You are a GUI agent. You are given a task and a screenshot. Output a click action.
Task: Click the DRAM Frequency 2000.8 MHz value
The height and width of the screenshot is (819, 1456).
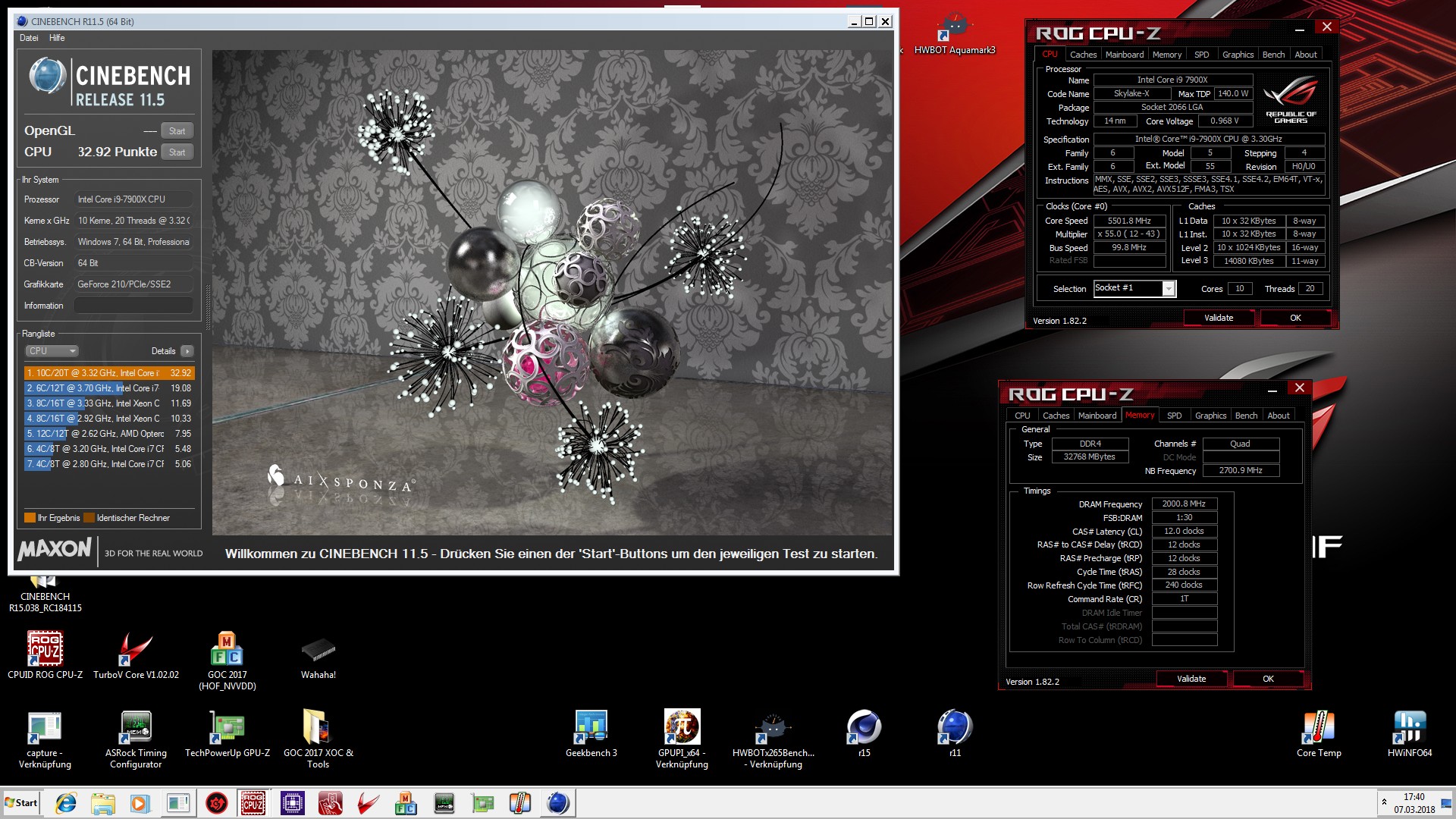[1184, 504]
